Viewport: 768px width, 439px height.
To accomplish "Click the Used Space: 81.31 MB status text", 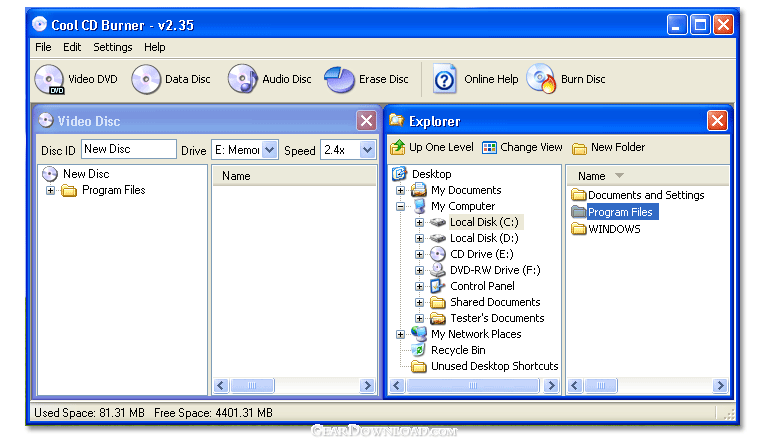I will point(89,413).
